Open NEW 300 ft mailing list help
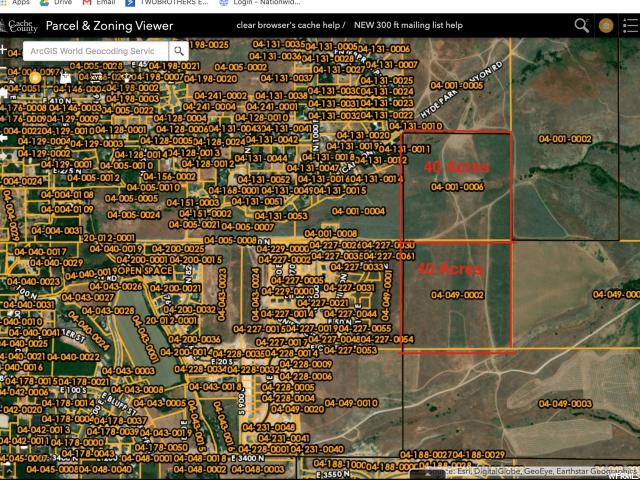Screen dimensions: 640x480 click(408, 25)
